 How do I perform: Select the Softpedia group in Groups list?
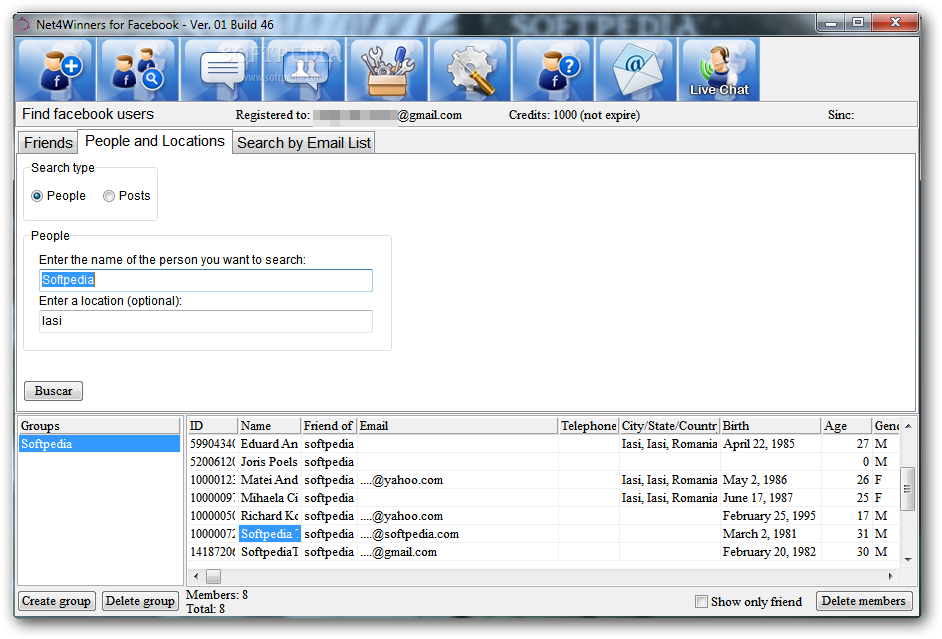point(99,444)
